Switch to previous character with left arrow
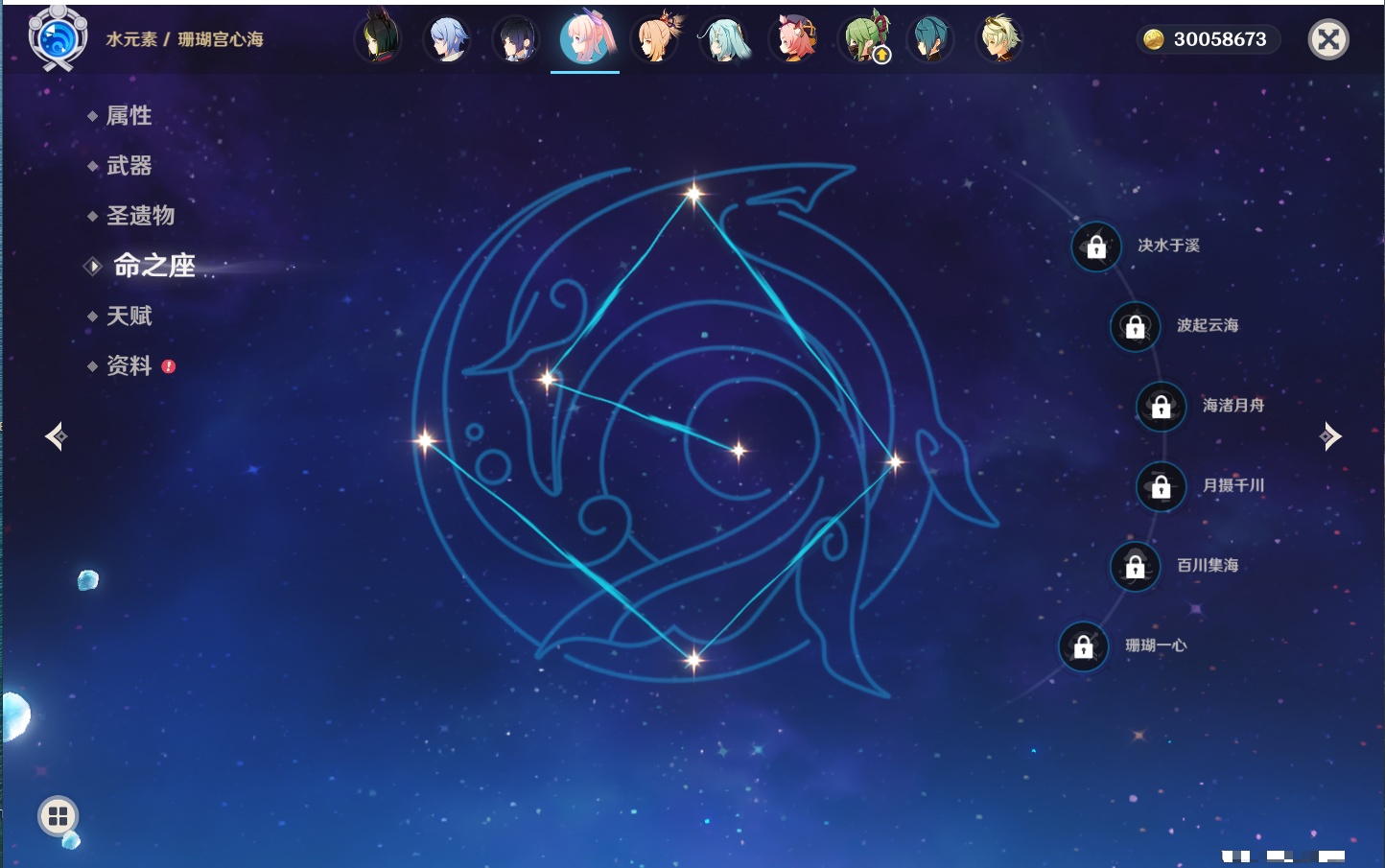 tap(56, 436)
